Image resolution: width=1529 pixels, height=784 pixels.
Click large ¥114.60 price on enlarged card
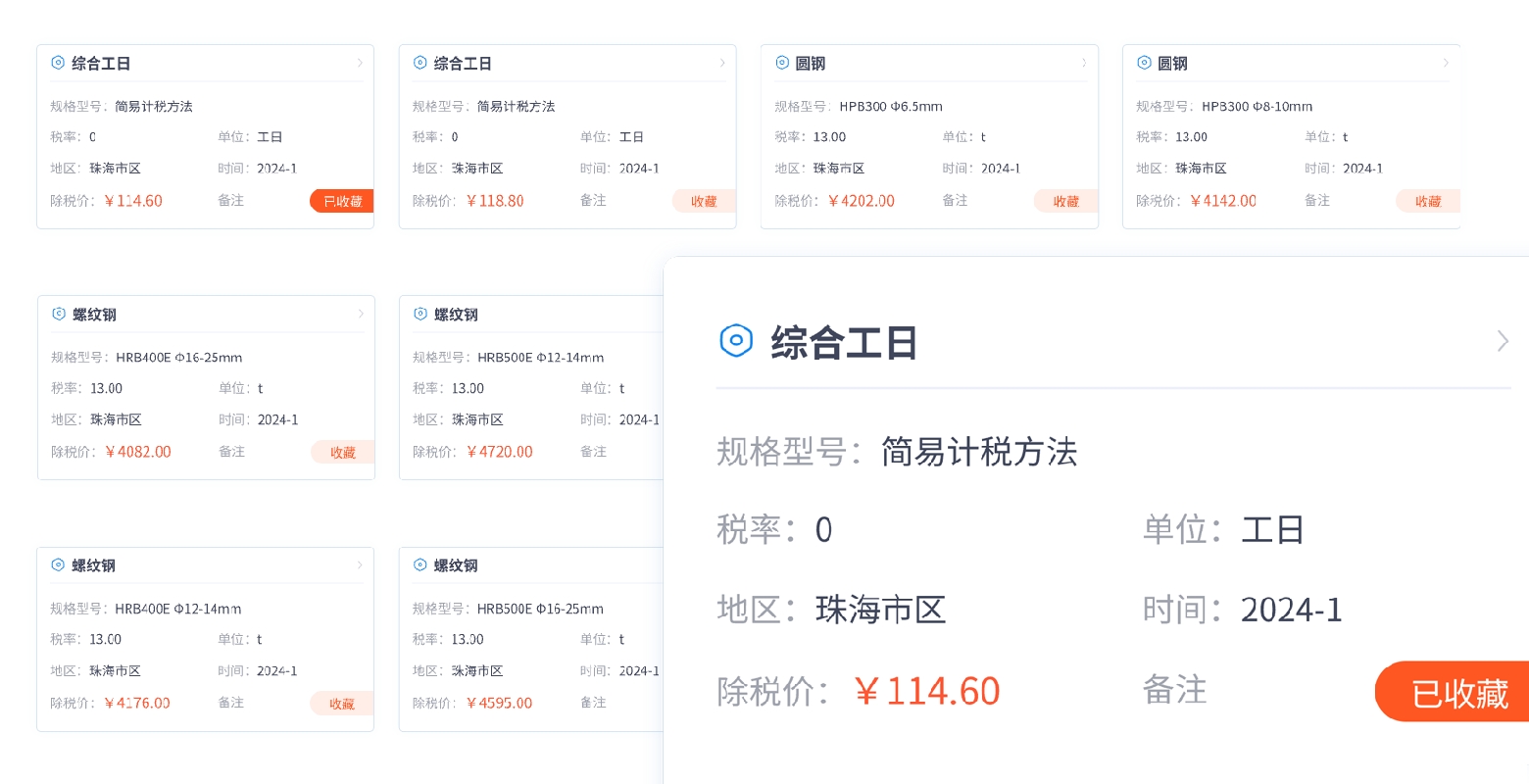coord(927,692)
